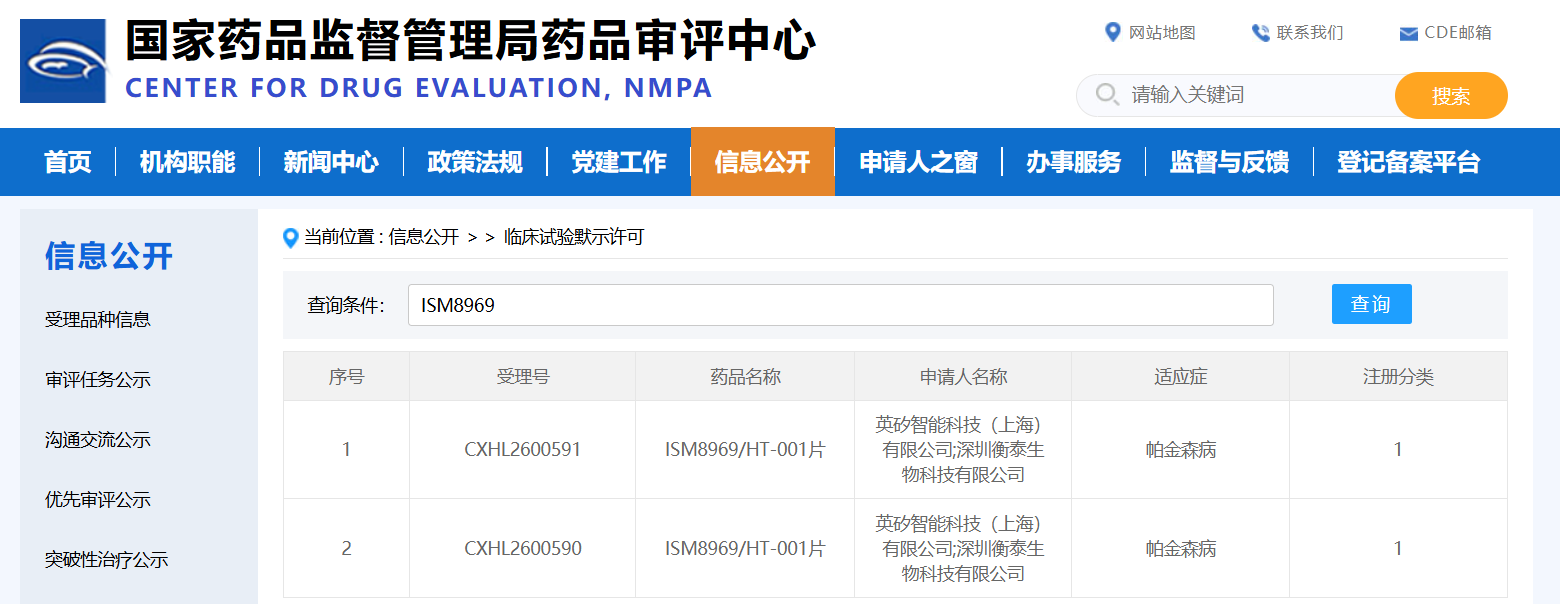Open 受理品种信息 in the sidebar
This screenshot has height=604, width=1560.
click(98, 320)
